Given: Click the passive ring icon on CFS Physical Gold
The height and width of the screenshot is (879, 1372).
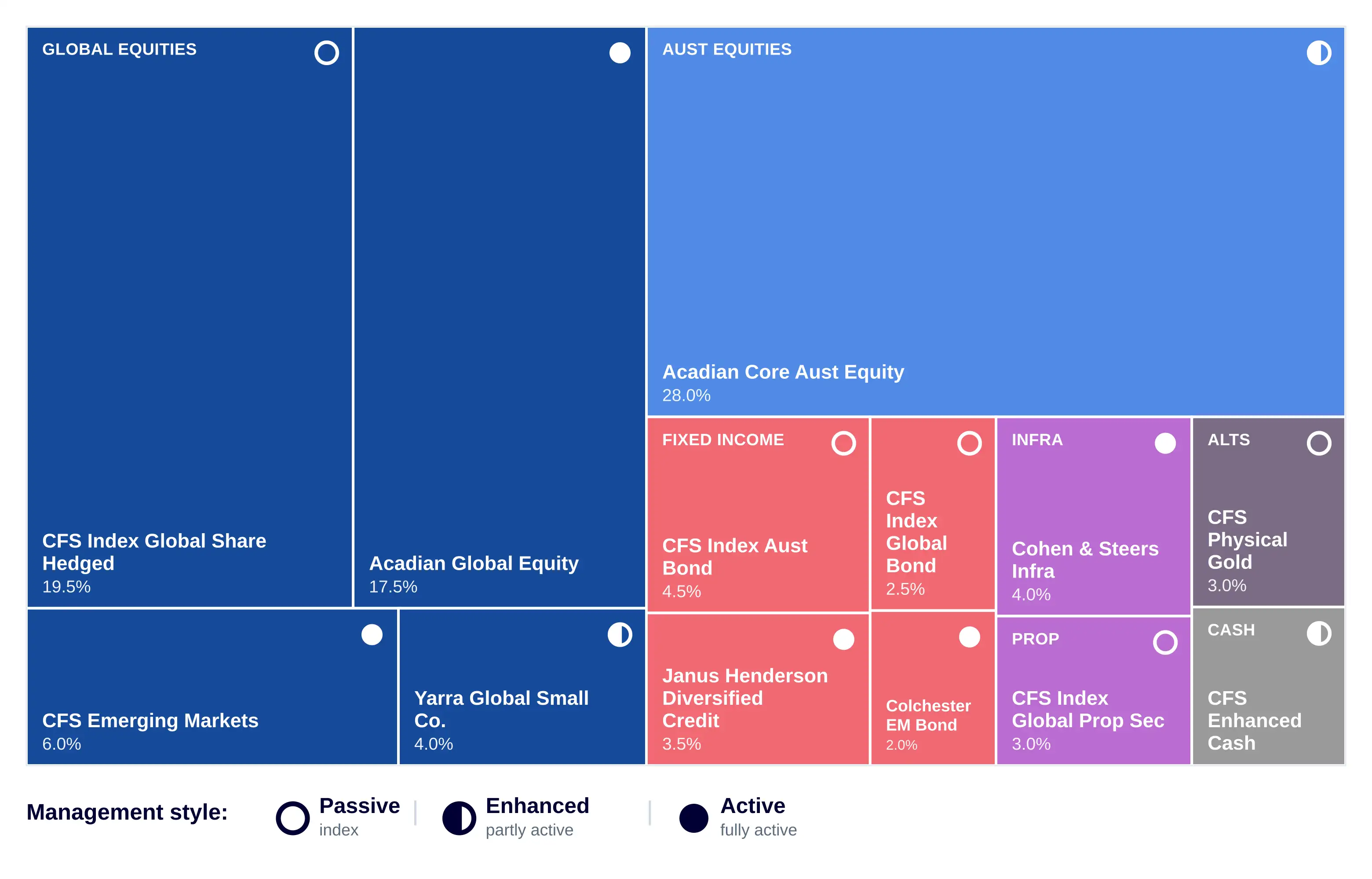Looking at the screenshot, I should pyautogui.click(x=1319, y=443).
